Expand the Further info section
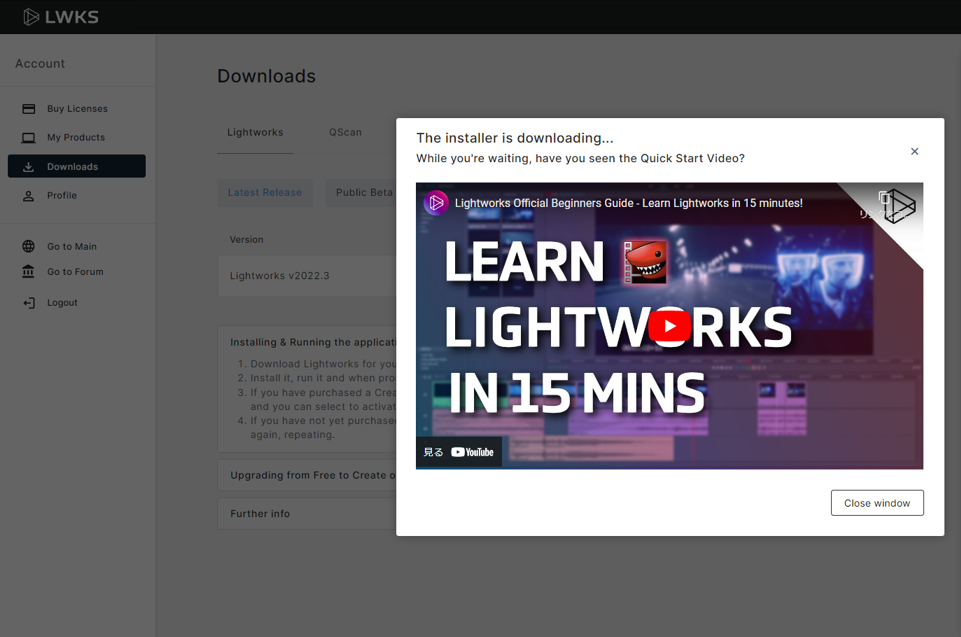961x637 pixels. (x=307, y=514)
